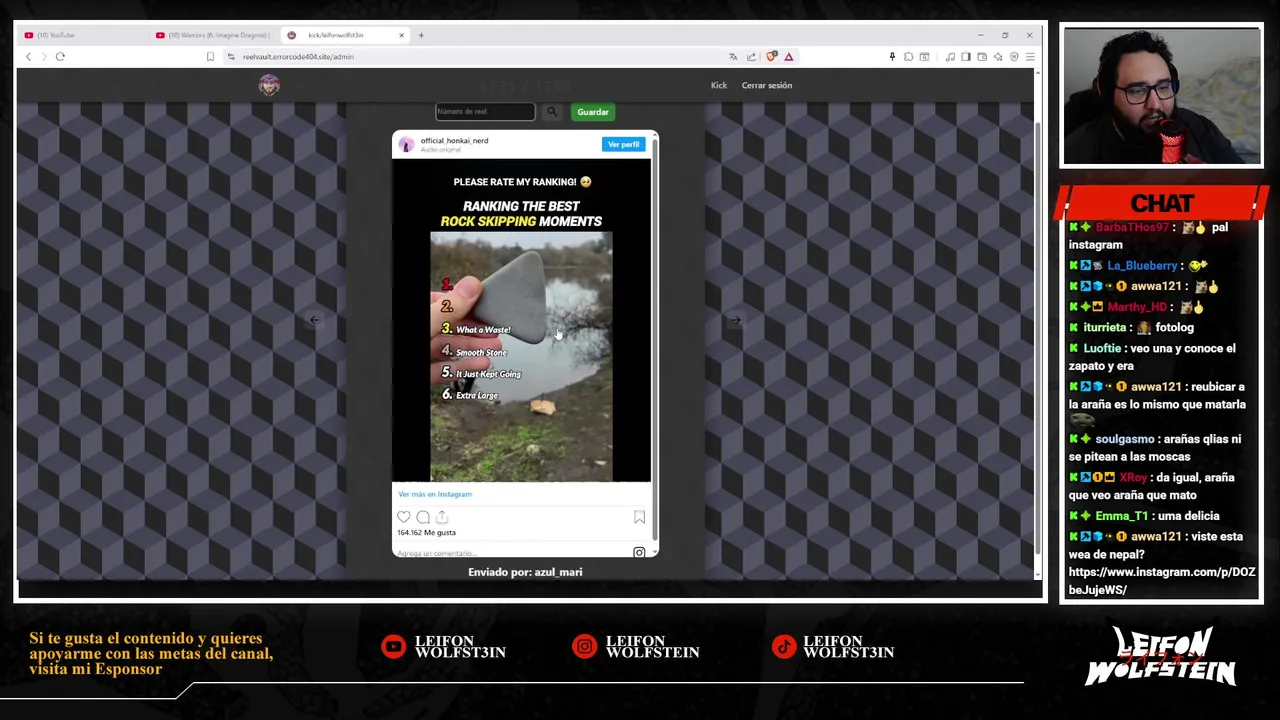This screenshot has height=720, width=1280.
Task: Go to previous reel with left arrow
Action: click(314, 320)
